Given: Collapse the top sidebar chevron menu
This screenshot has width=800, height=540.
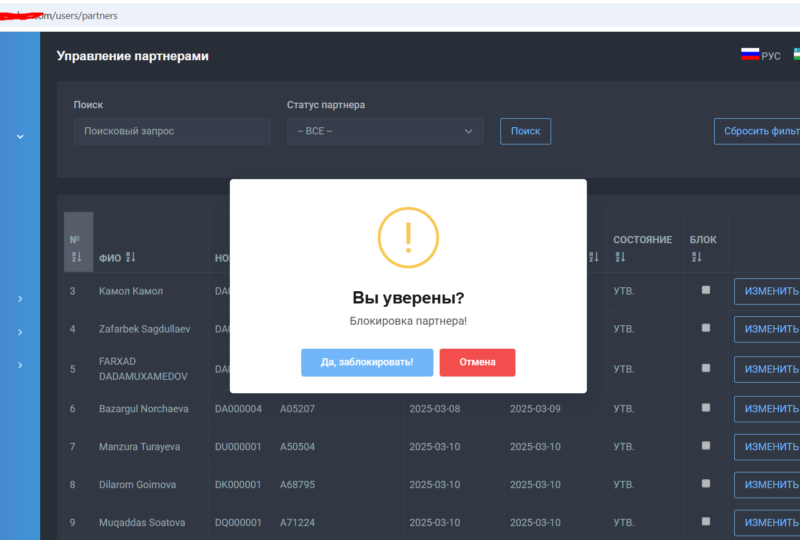Looking at the screenshot, I should (20, 136).
